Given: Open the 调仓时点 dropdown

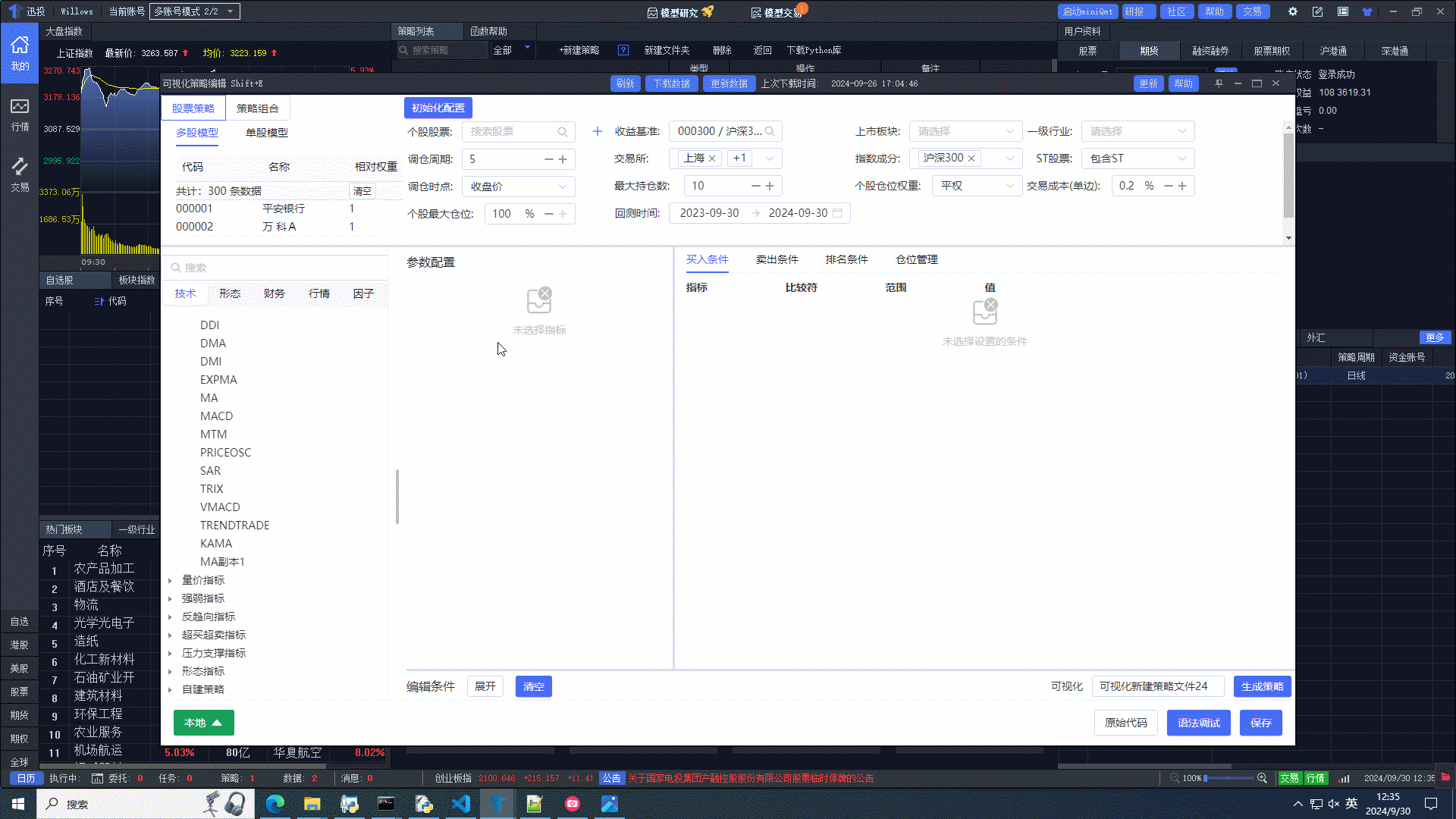Looking at the screenshot, I should coord(518,187).
